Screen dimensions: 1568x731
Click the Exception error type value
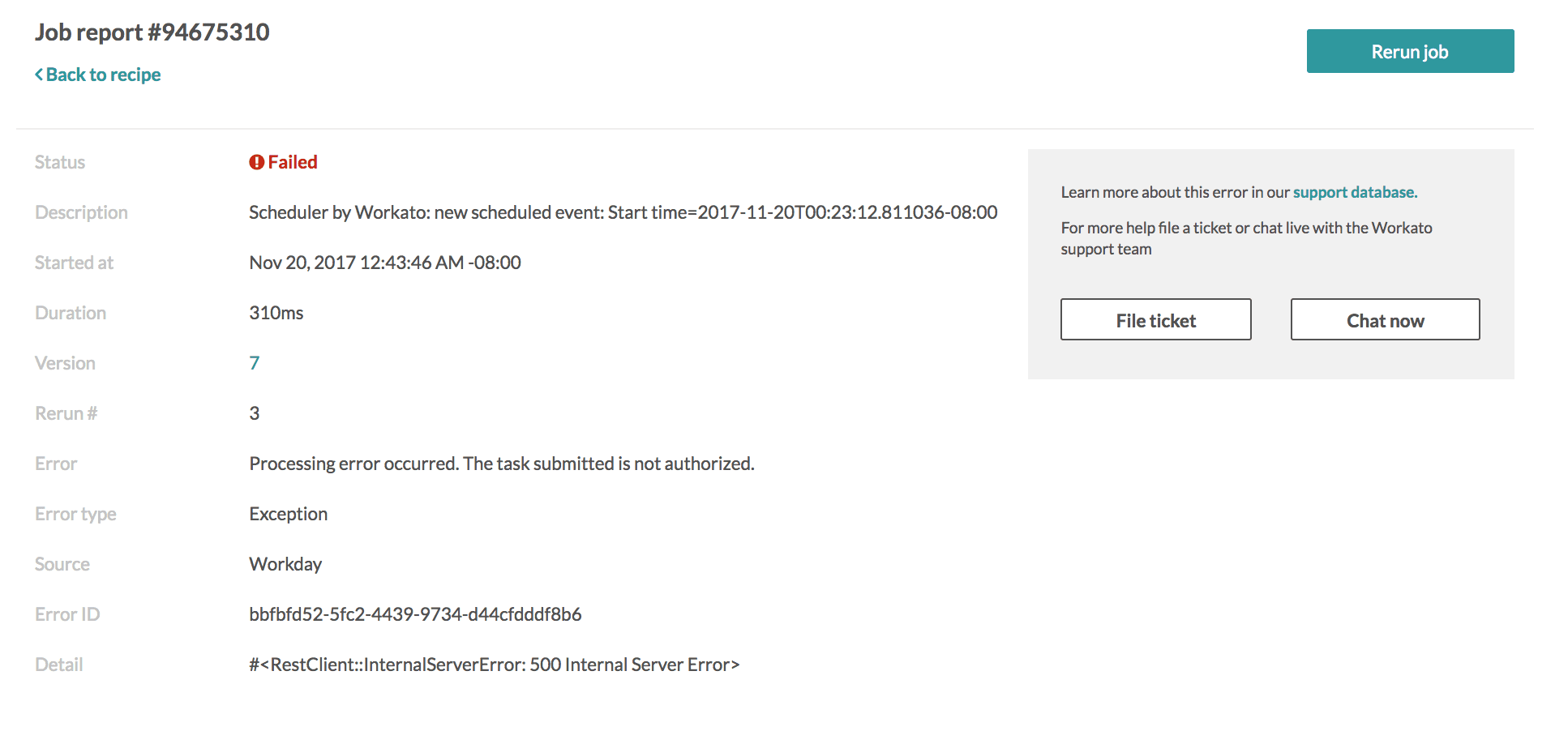coord(288,514)
